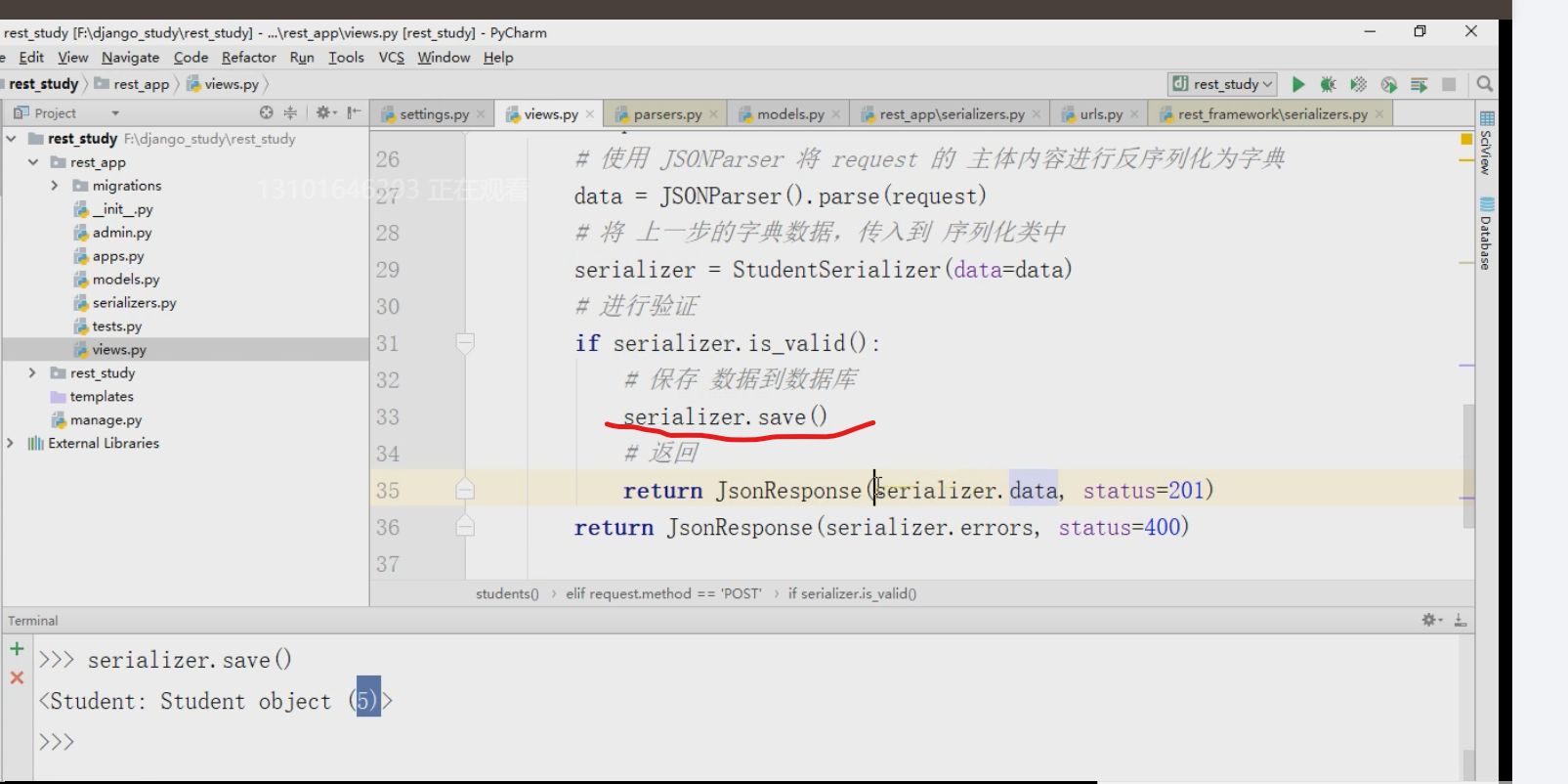Switch to settings.py tab

tap(434, 114)
